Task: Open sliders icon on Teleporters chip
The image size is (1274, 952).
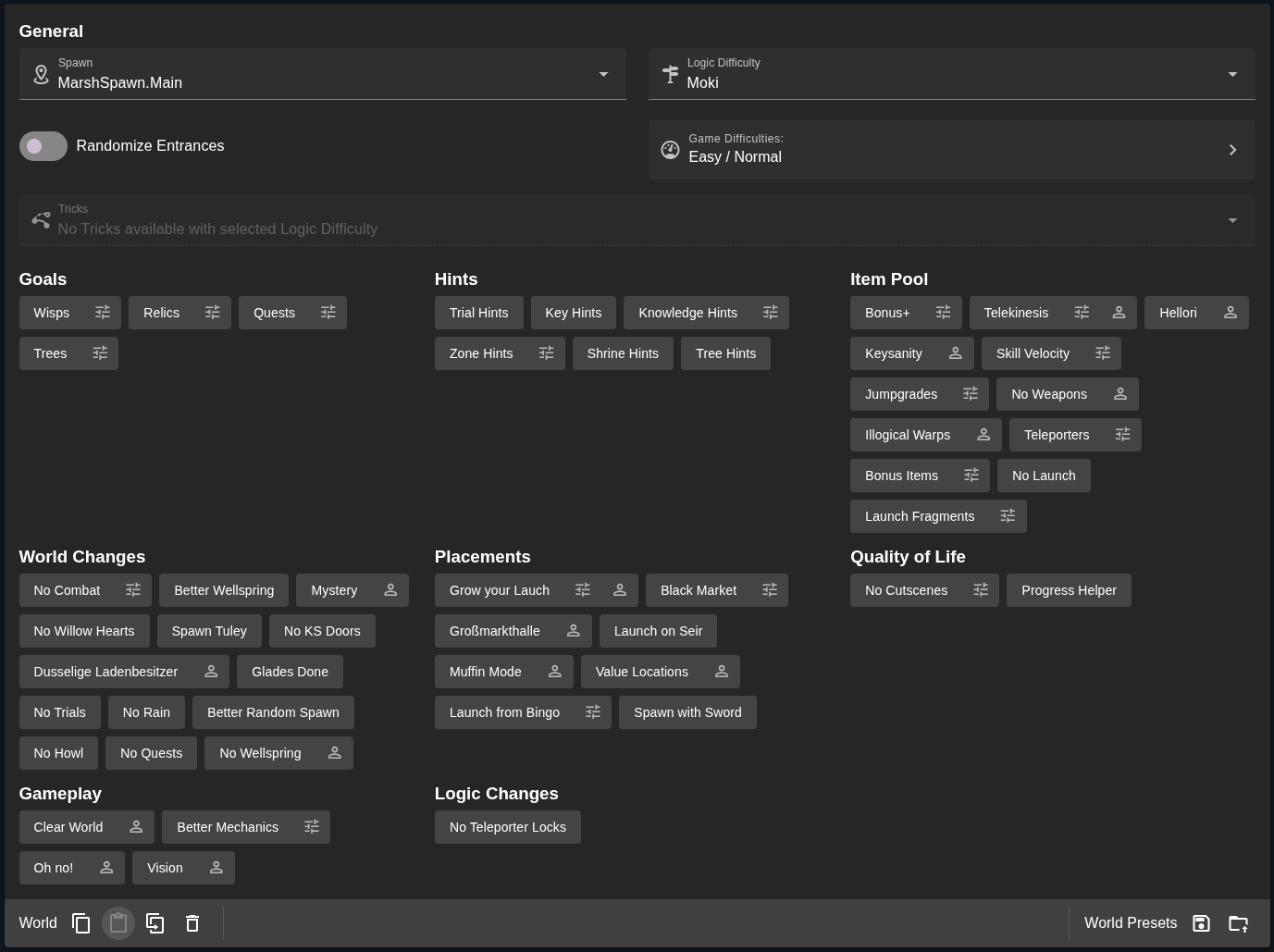Action: pos(1123,435)
